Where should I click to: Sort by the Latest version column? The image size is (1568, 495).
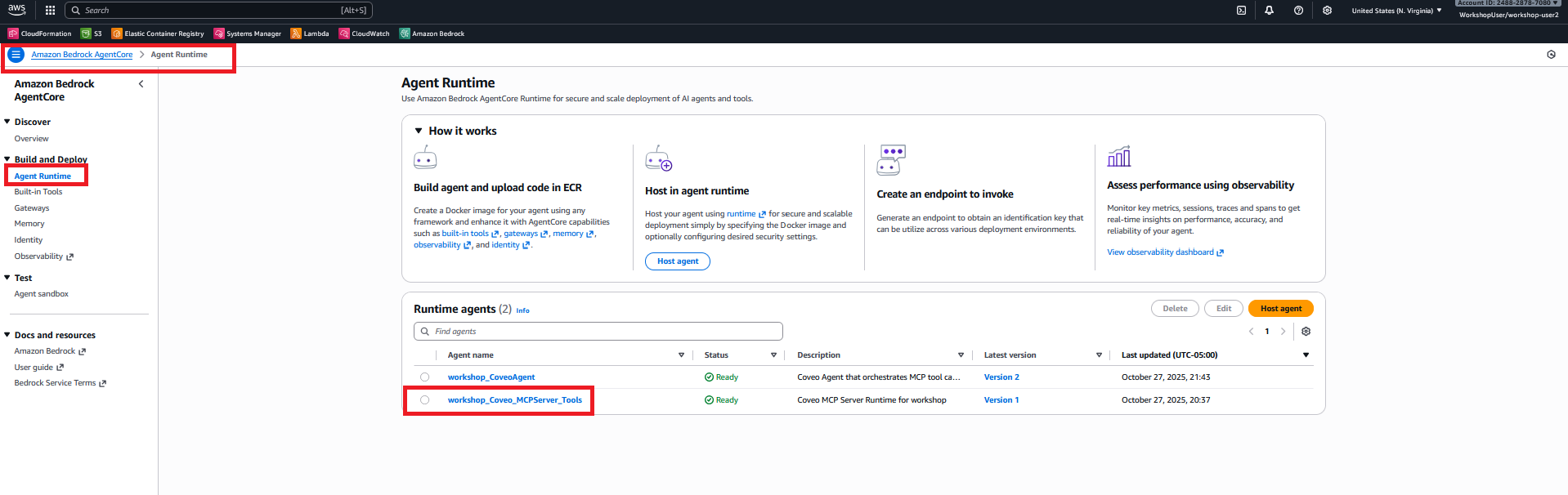[1099, 355]
